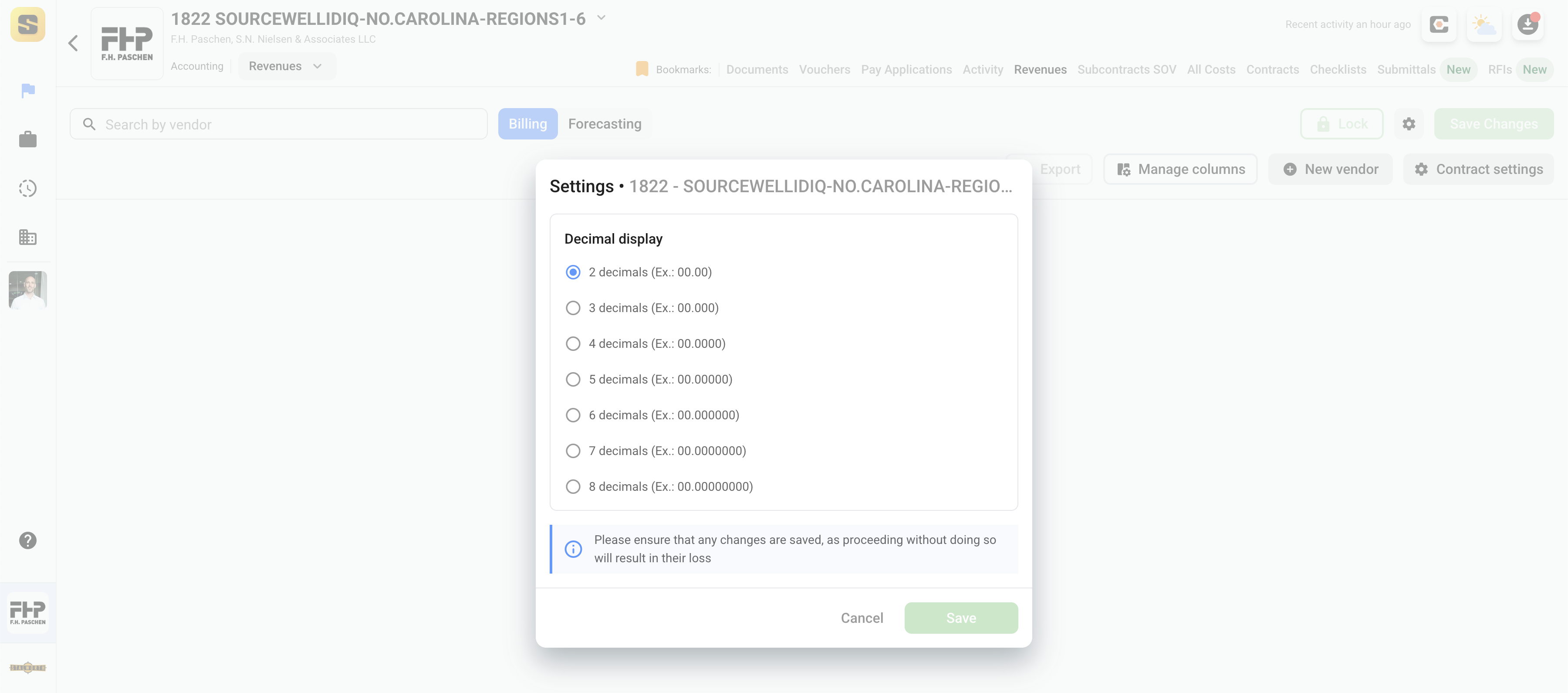The height and width of the screenshot is (693, 1568).
Task: Open the help question mark icon
Action: click(28, 541)
